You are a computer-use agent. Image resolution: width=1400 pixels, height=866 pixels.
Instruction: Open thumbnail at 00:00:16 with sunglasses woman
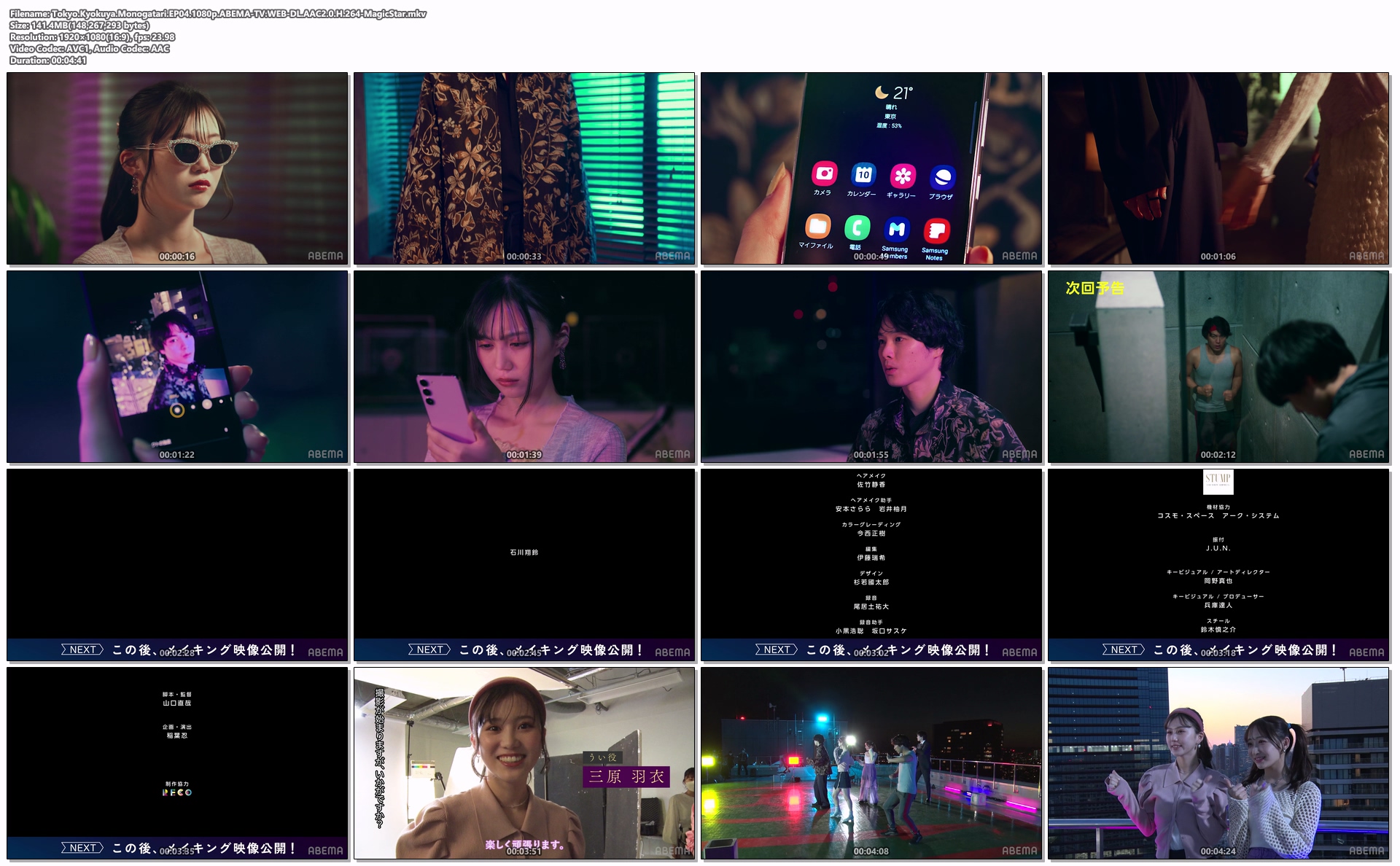[177, 168]
